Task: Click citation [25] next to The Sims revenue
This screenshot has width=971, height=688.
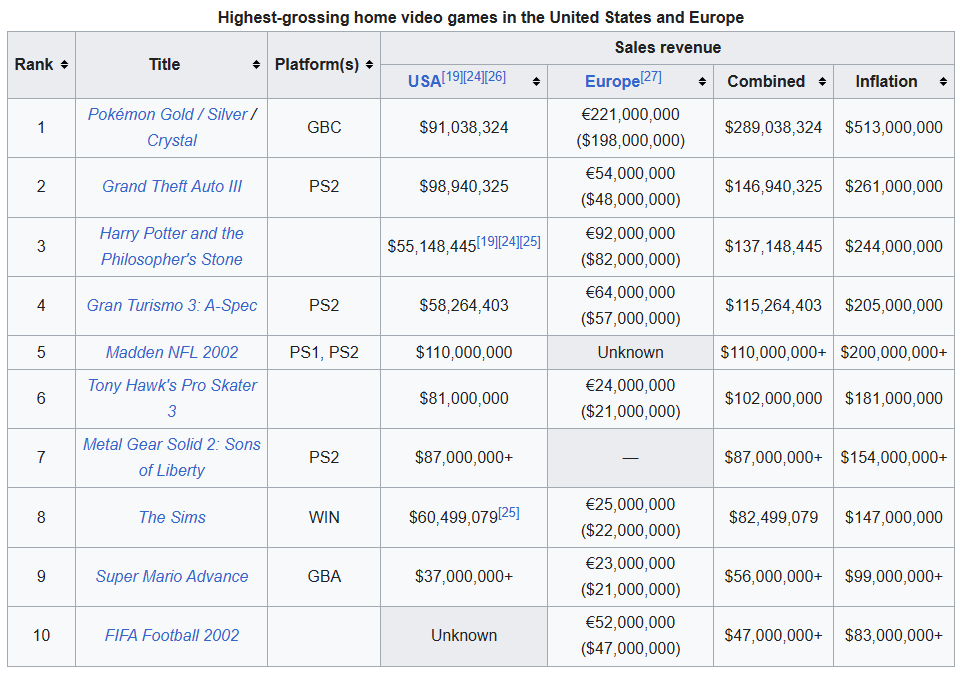Action: click(508, 513)
